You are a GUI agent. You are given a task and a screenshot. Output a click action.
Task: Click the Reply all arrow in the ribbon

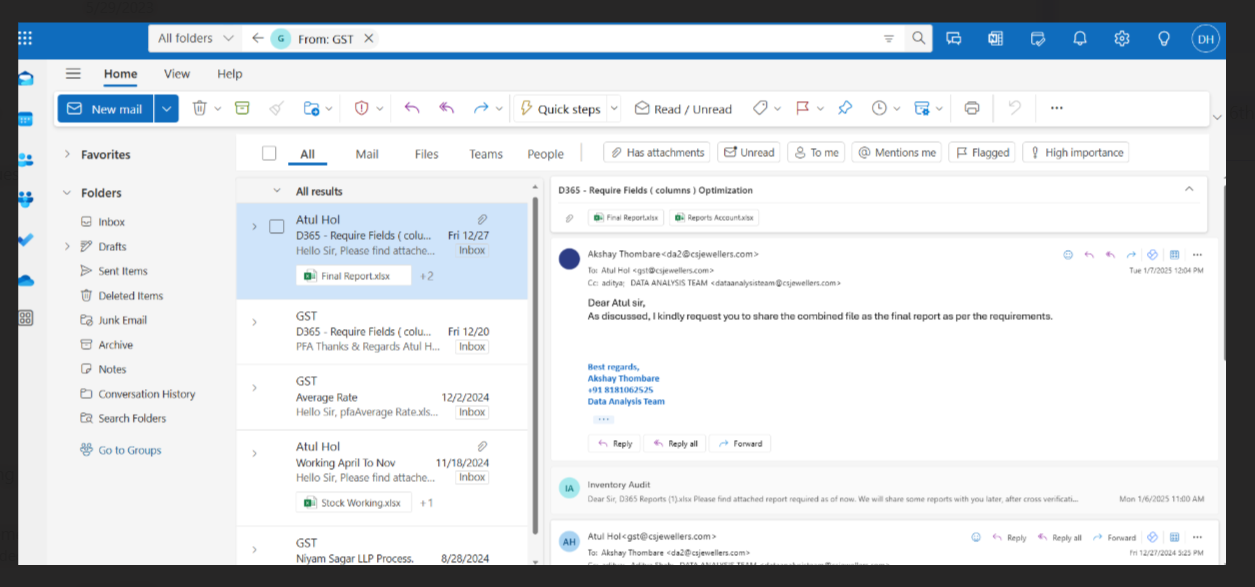point(447,108)
